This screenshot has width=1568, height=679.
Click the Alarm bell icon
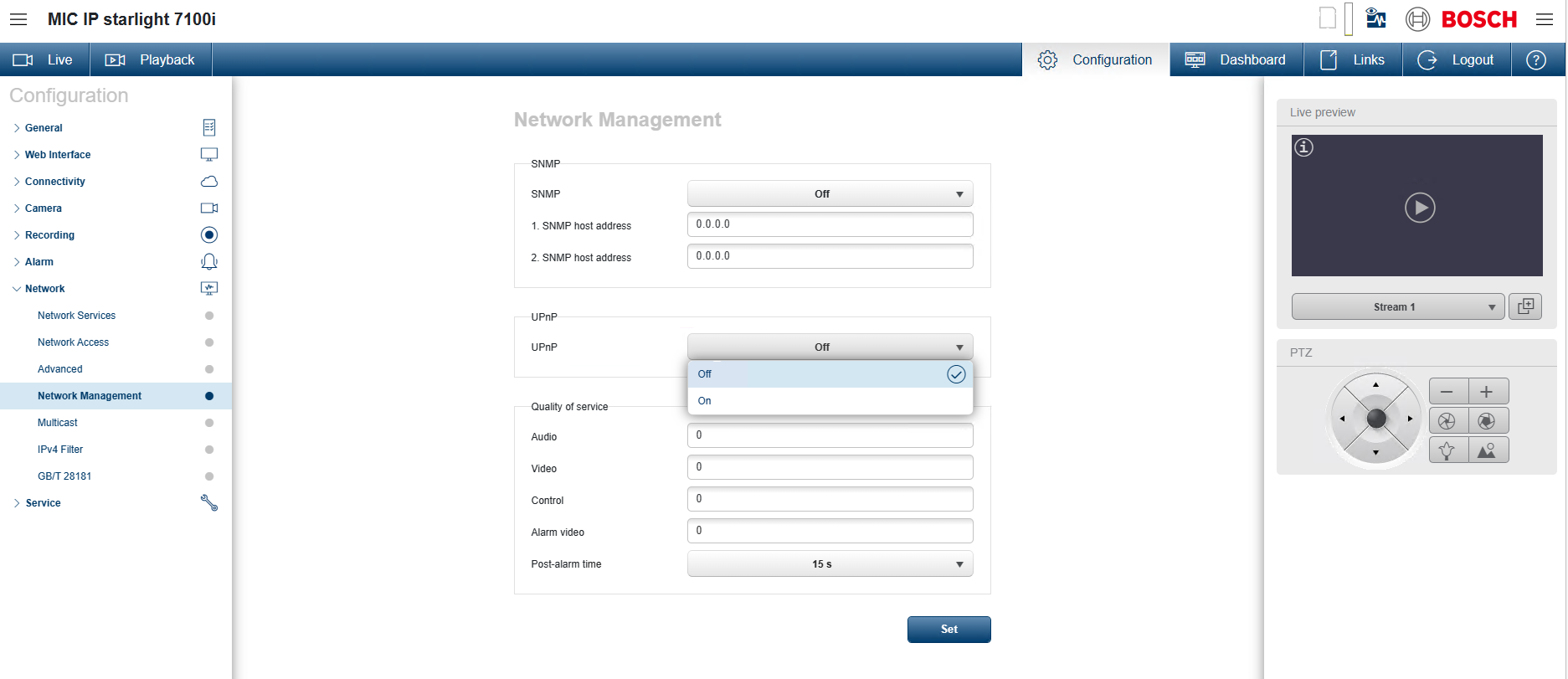pyautogui.click(x=209, y=261)
